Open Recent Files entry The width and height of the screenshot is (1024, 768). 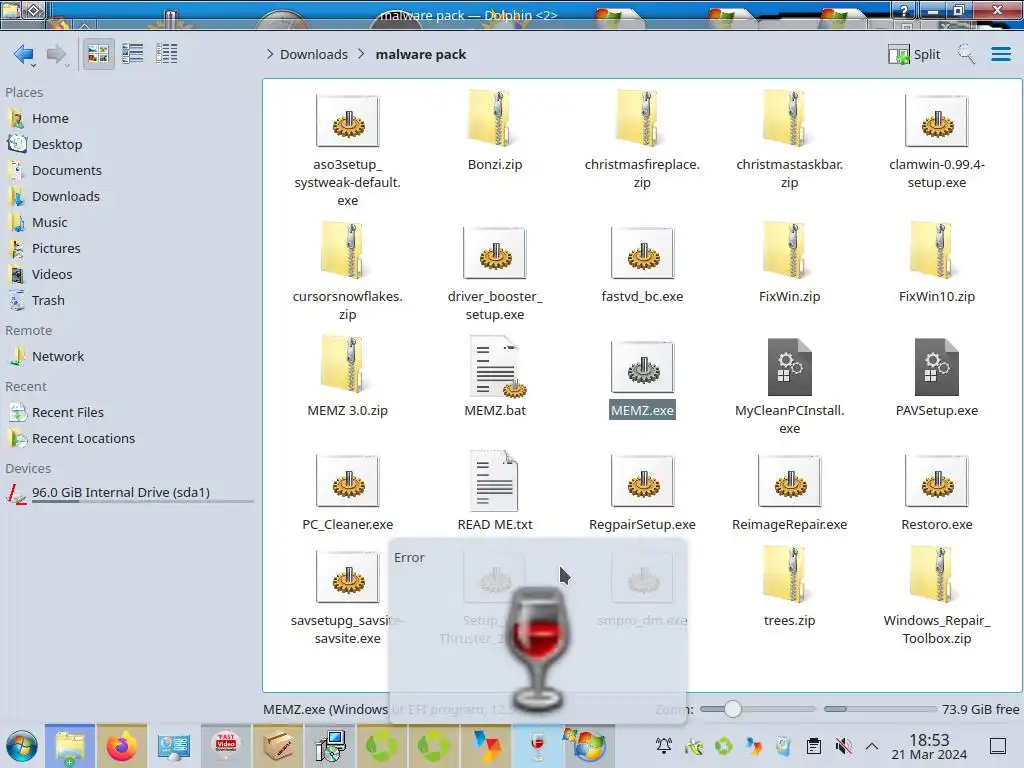click(x=67, y=413)
